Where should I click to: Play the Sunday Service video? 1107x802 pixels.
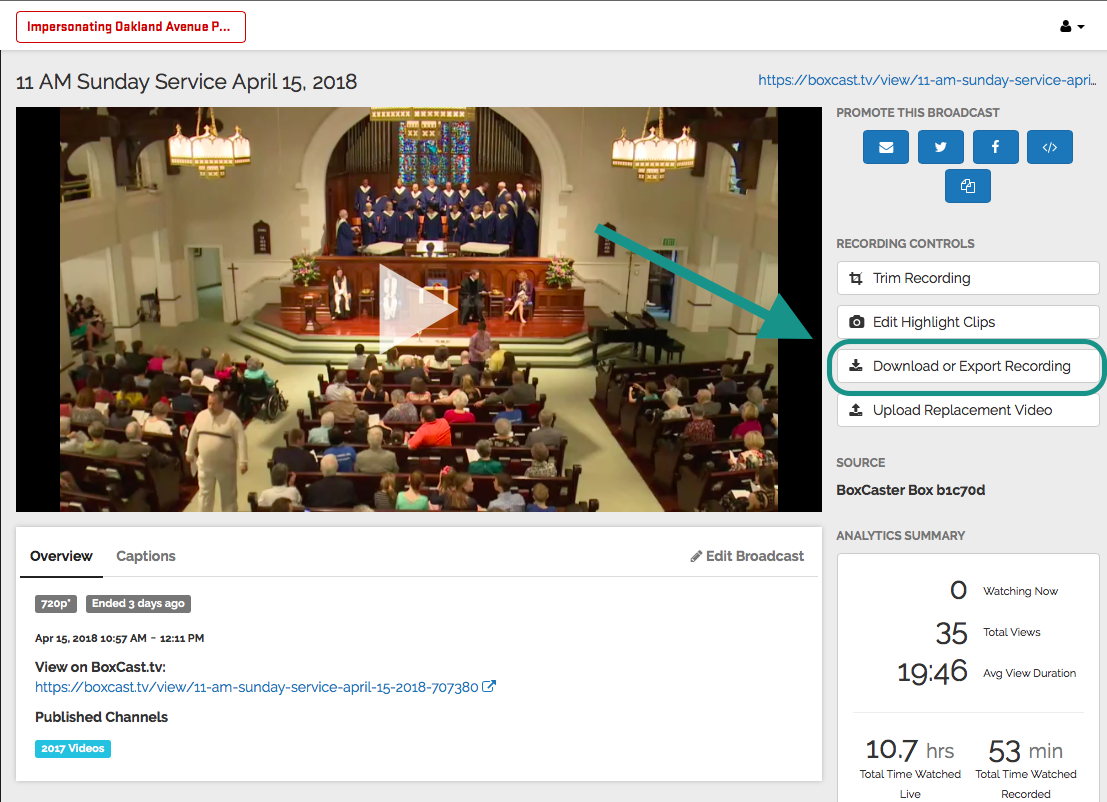[x=418, y=310]
